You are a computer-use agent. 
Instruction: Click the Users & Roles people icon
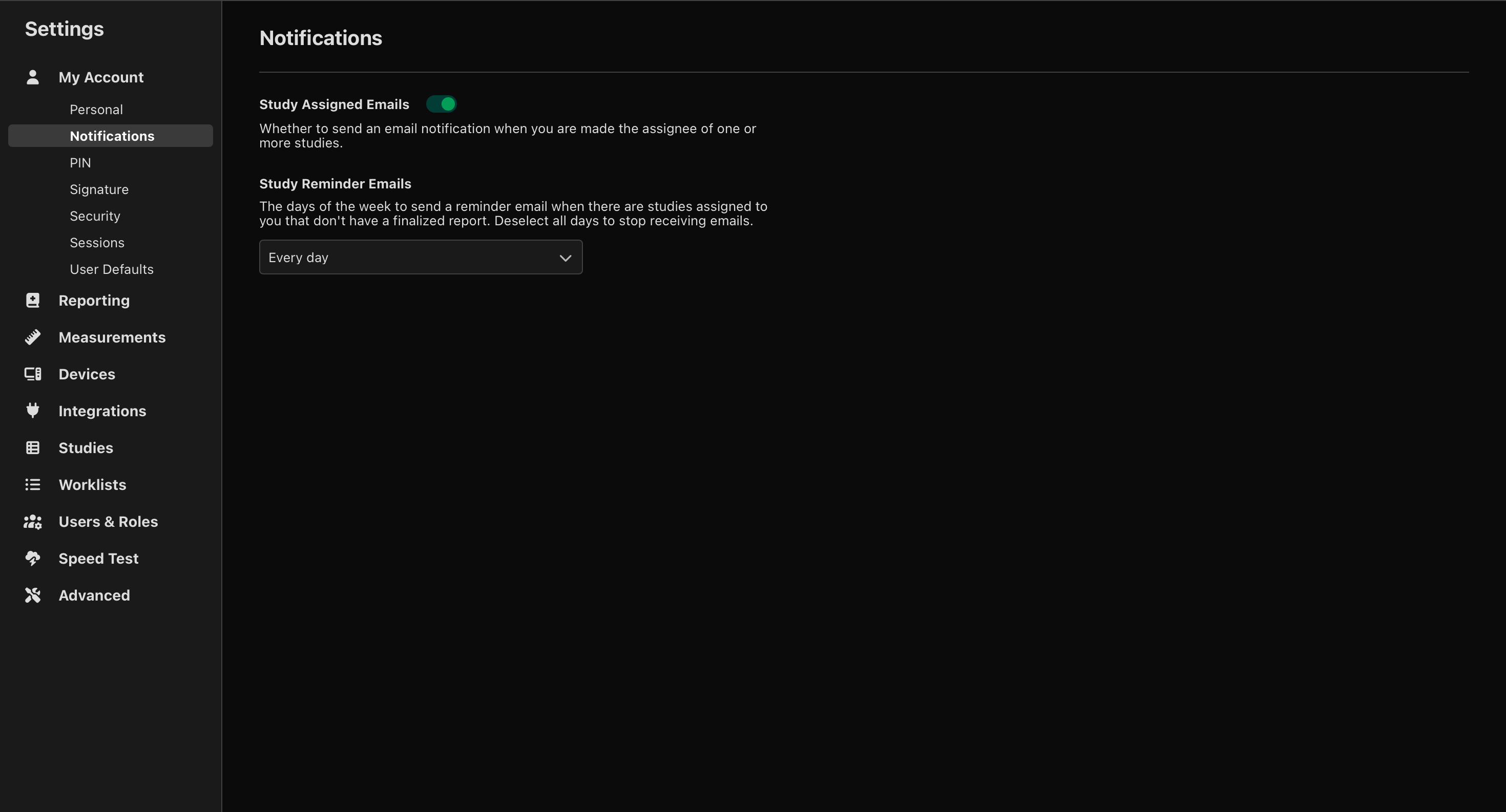click(x=33, y=521)
